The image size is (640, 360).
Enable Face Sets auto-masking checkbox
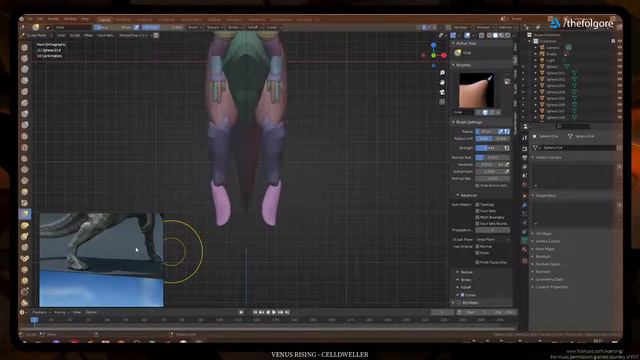pyautogui.click(x=477, y=211)
